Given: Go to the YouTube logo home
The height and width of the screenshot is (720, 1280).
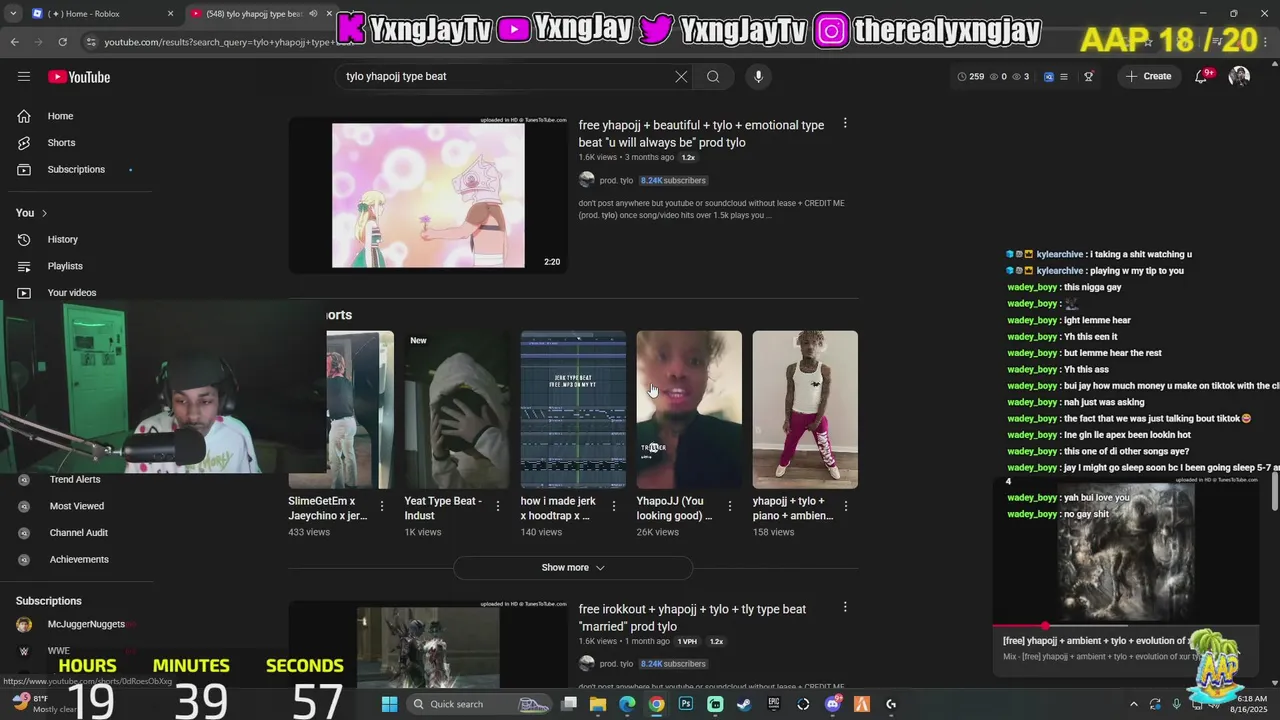Looking at the screenshot, I should [x=79, y=77].
